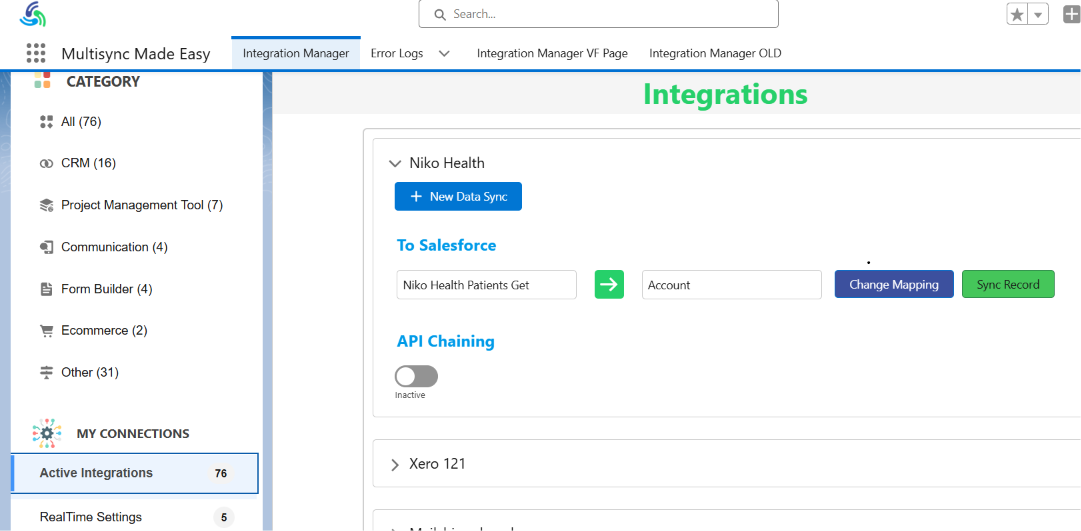Image resolution: width=1081 pixels, height=531 pixels.
Task: Filter by Communication (4)
Action: pyautogui.click(x=114, y=247)
